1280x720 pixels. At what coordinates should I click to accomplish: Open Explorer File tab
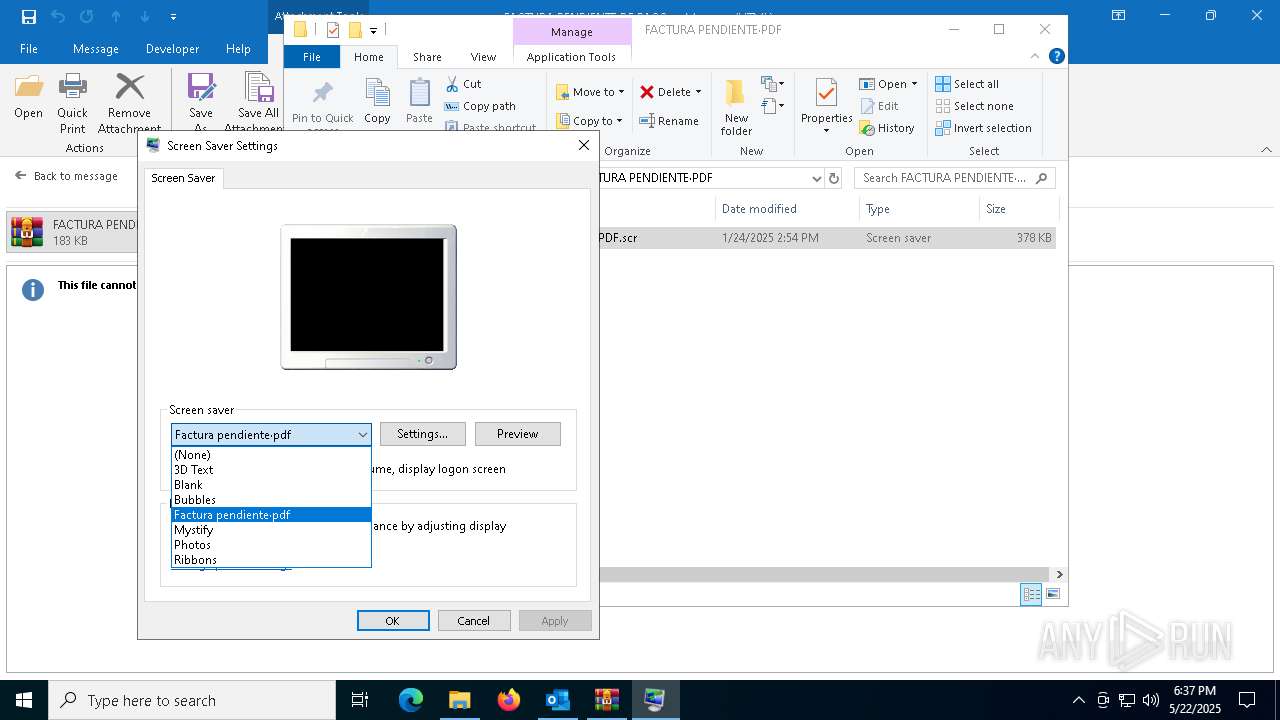(x=312, y=57)
